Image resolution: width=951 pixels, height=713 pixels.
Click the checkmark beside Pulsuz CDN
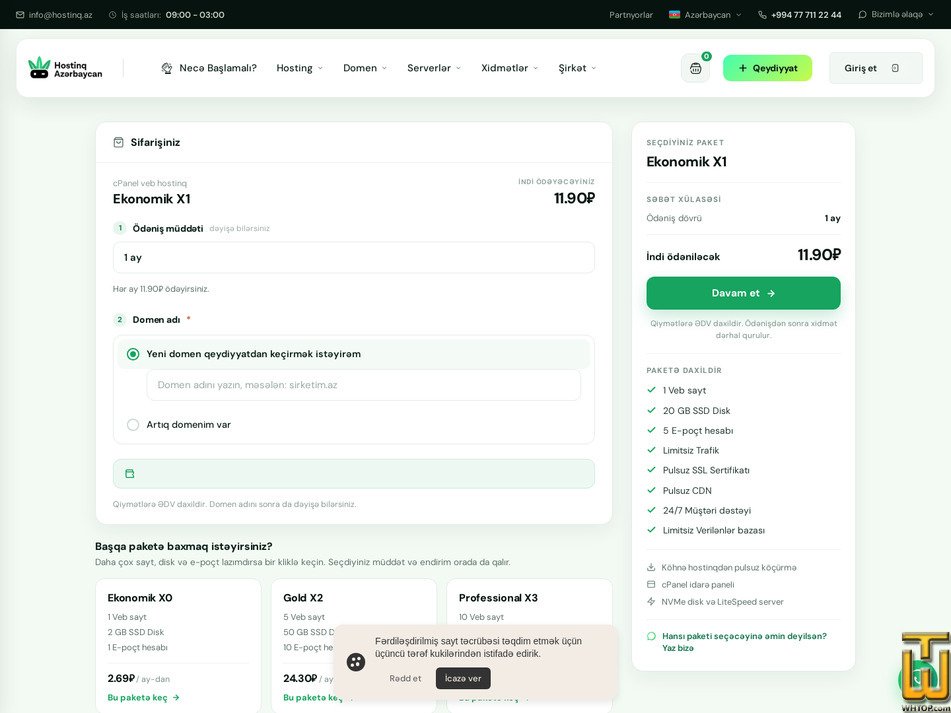tap(651, 490)
